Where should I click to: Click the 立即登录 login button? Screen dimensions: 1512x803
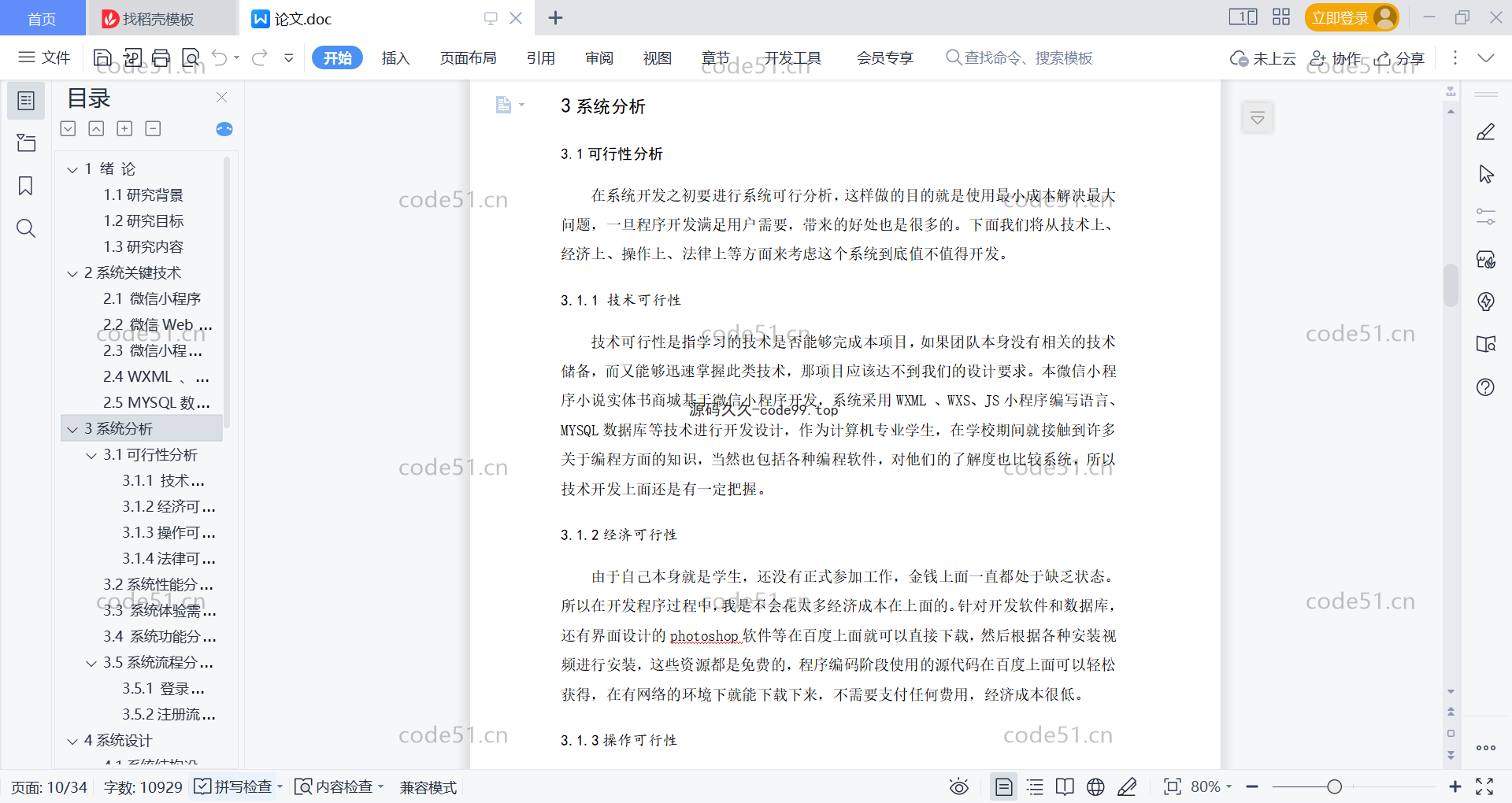tap(1351, 17)
